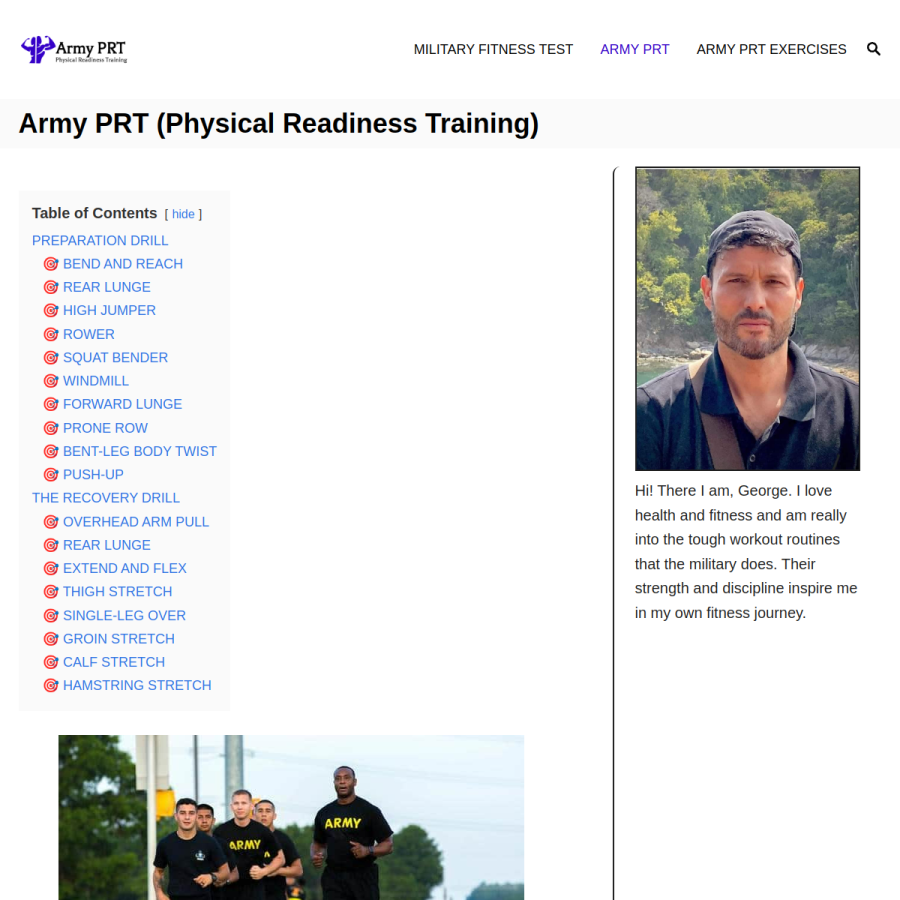Click target icon beside OVERHEAD ARM PULL

pos(51,522)
